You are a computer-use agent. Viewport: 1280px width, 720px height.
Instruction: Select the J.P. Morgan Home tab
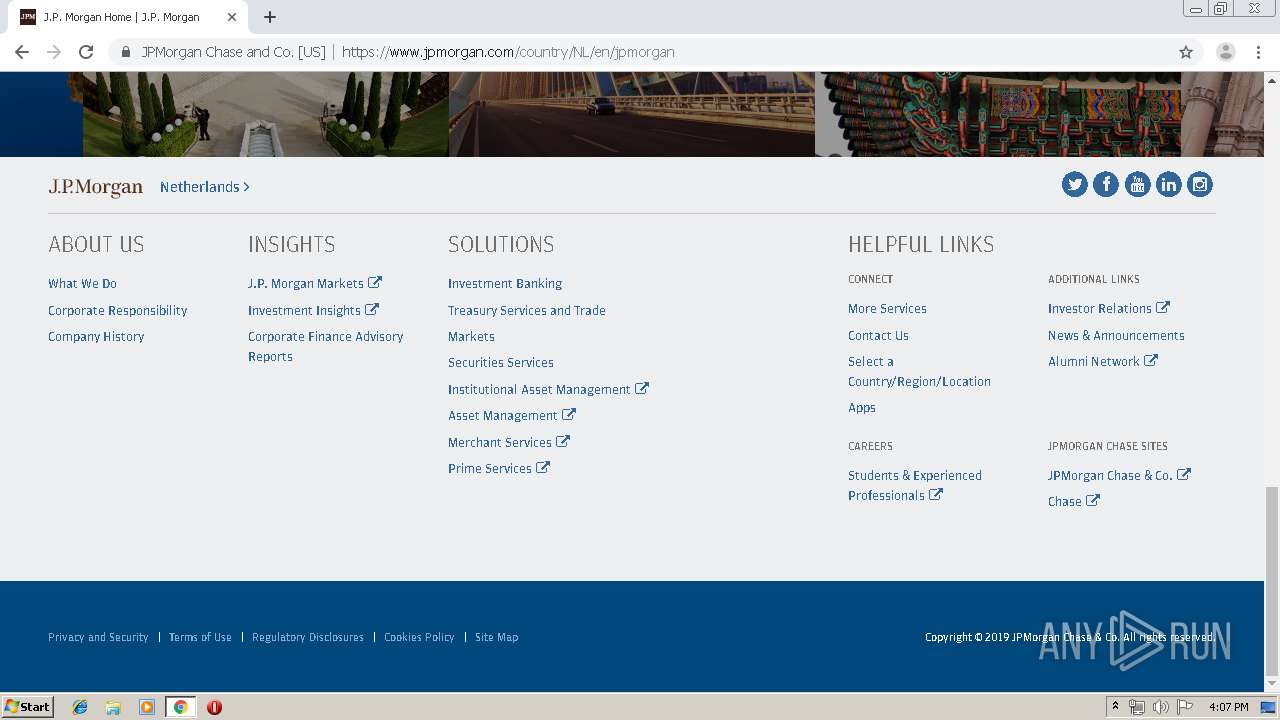coord(128,17)
